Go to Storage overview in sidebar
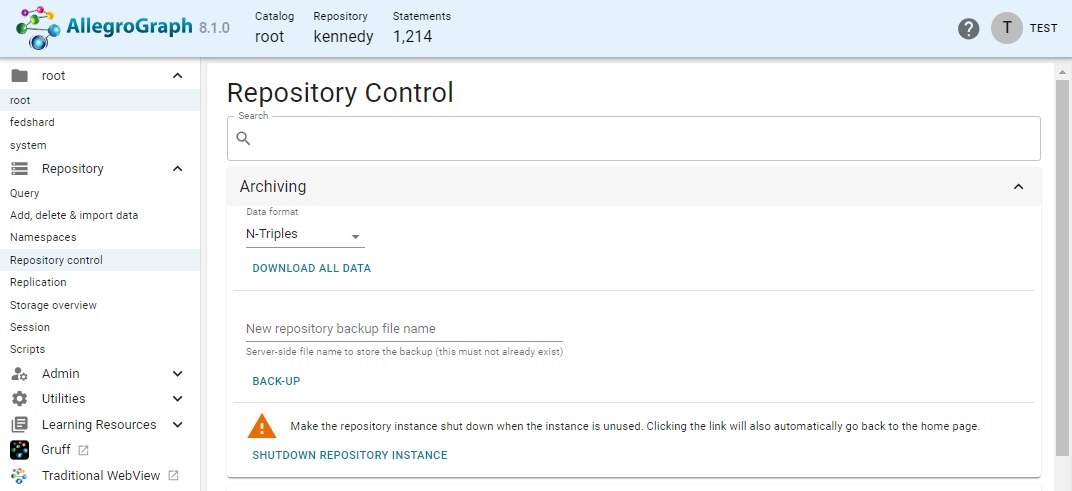The height and width of the screenshot is (491, 1072). coord(53,305)
